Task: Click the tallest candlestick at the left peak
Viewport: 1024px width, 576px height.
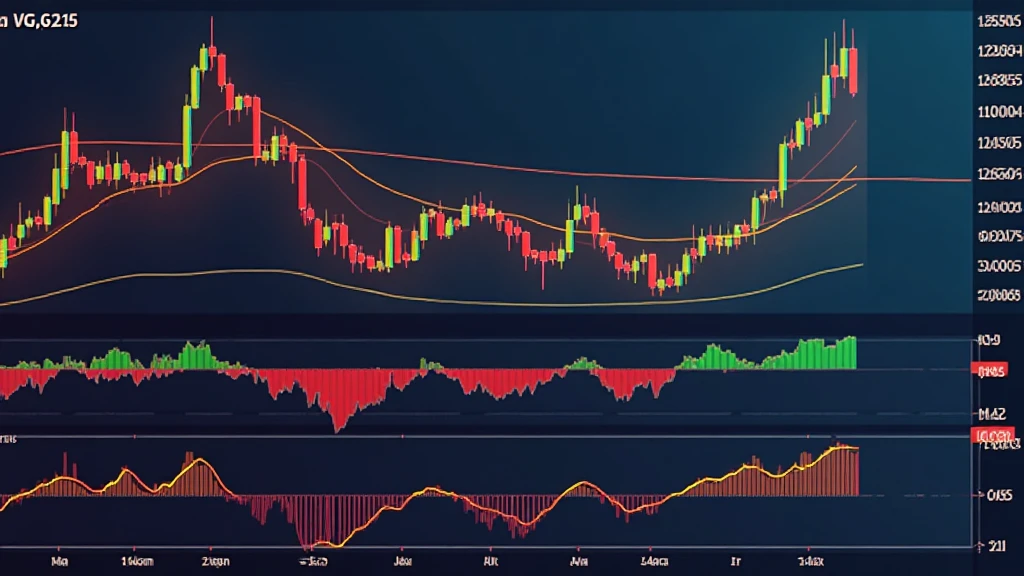Action: (x=211, y=52)
